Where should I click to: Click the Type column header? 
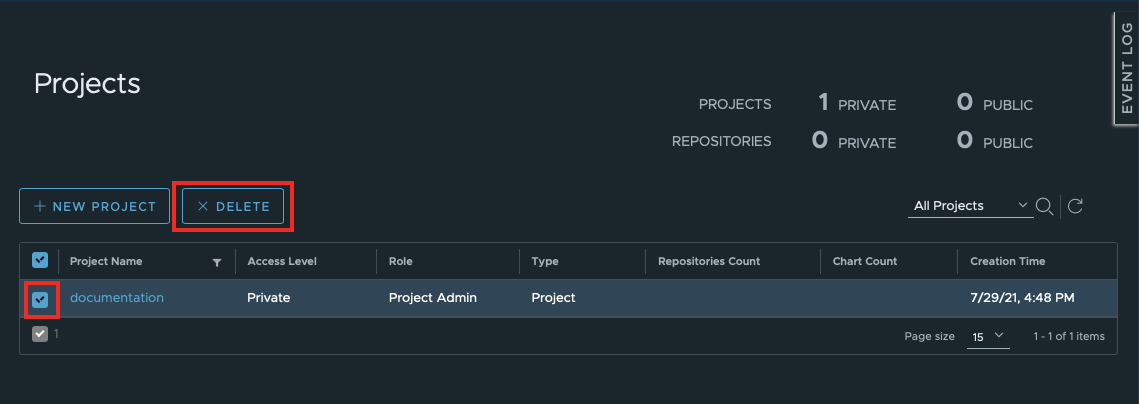545,262
